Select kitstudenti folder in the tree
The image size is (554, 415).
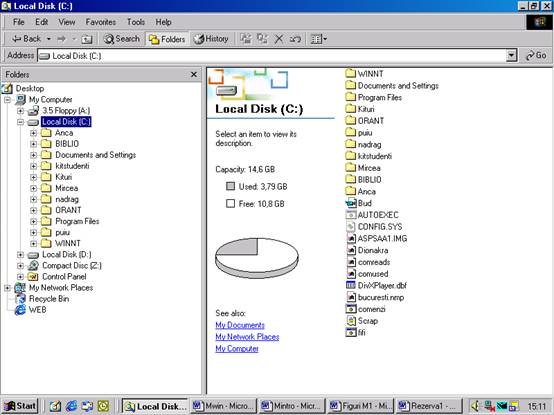[x=72, y=166]
